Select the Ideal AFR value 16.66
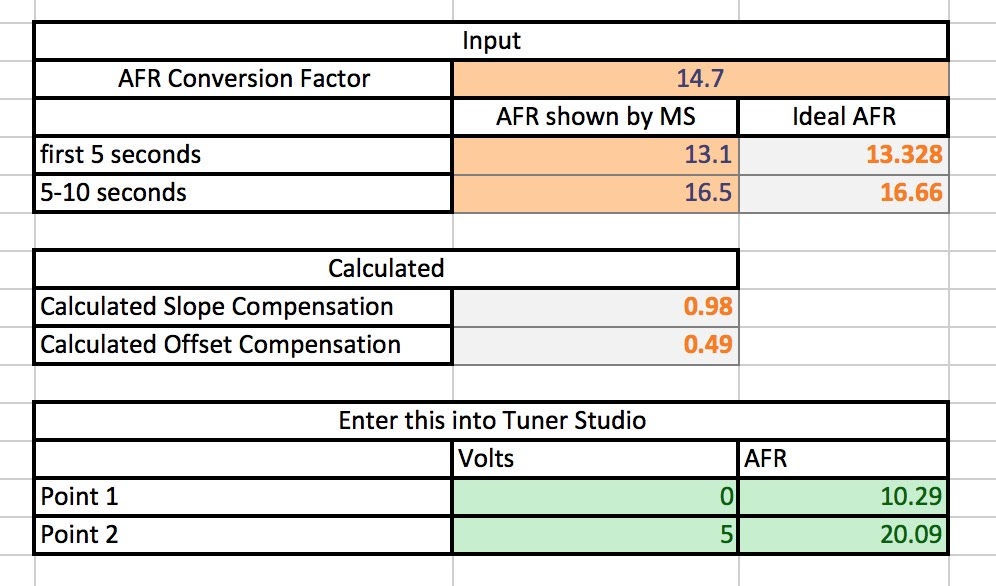This screenshot has height=586, width=996. coord(842,192)
